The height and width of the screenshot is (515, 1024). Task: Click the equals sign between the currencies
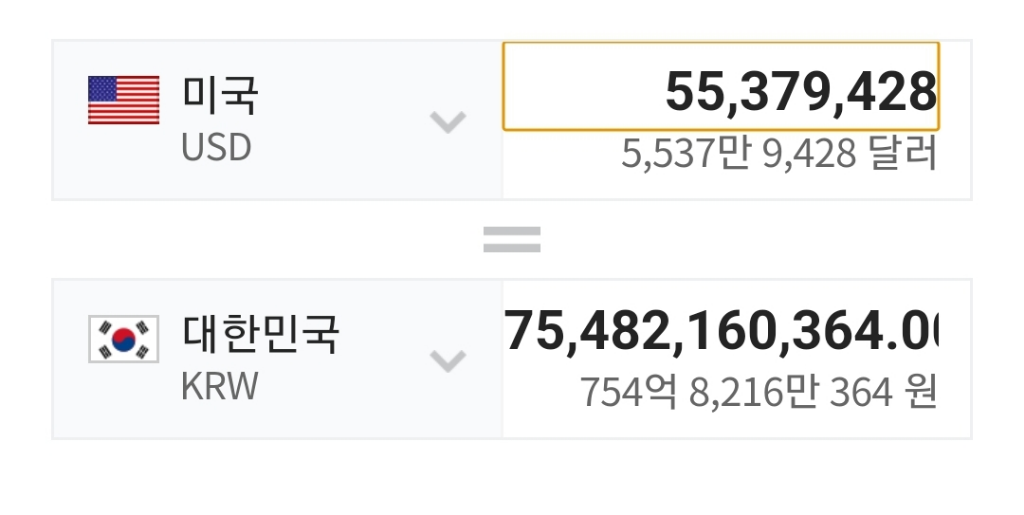(512, 238)
